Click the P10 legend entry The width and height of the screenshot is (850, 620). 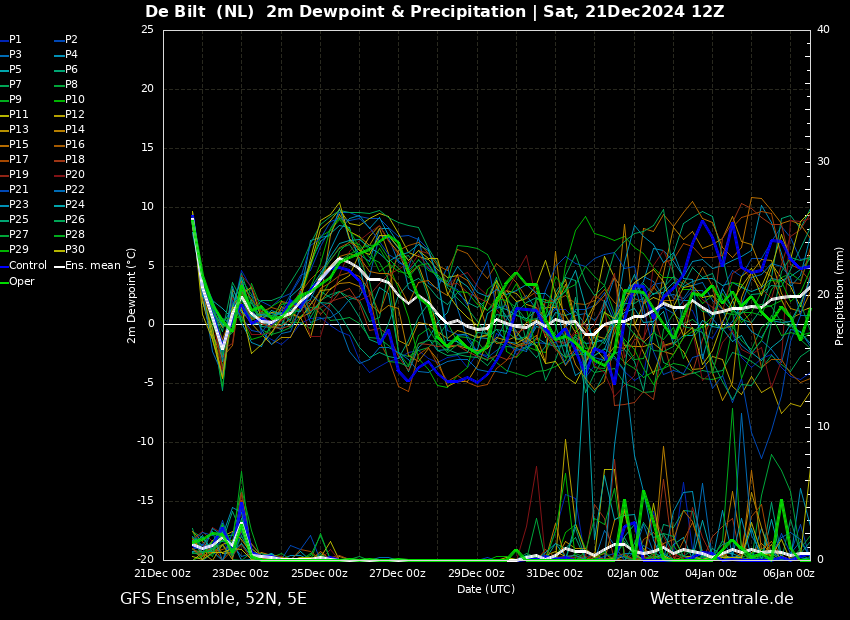69,99
